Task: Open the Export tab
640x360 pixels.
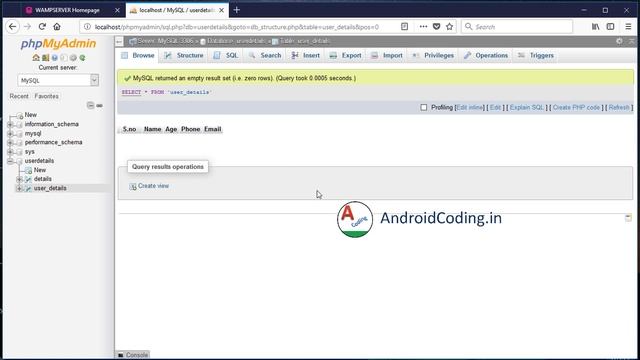Action: [x=346, y=56]
